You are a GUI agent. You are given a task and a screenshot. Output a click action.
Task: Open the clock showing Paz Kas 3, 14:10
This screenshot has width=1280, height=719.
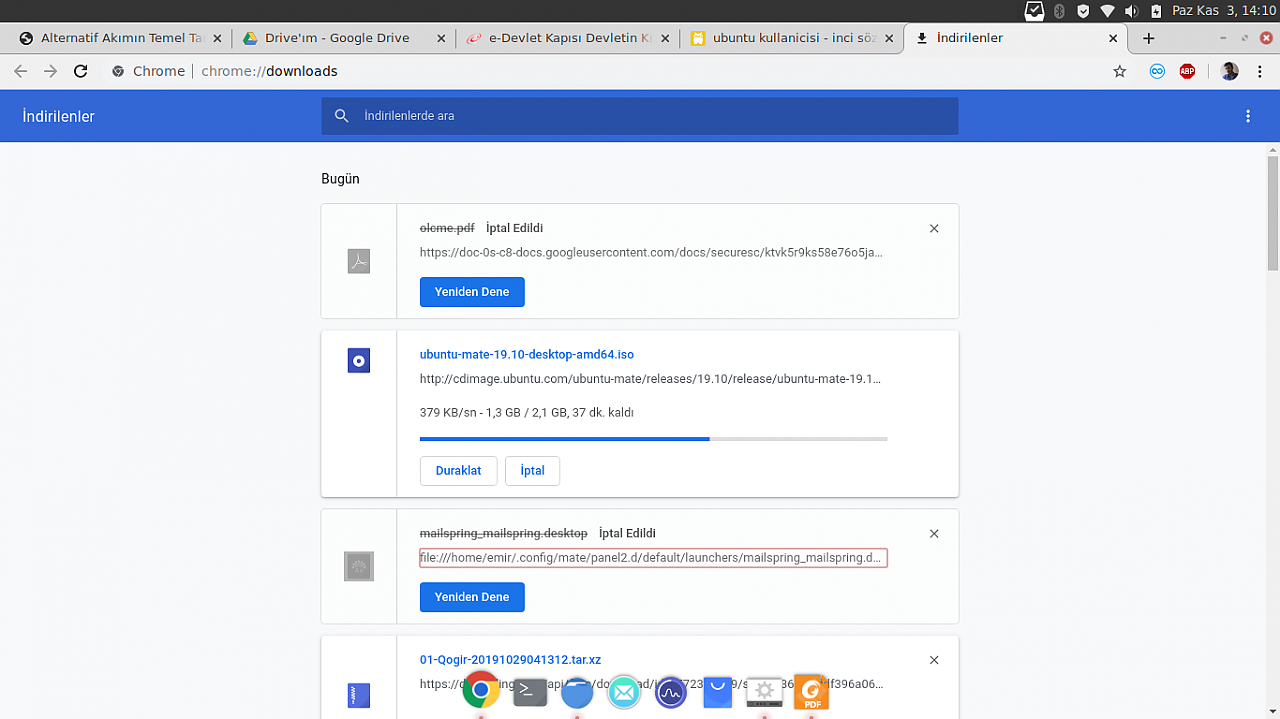1225,11
